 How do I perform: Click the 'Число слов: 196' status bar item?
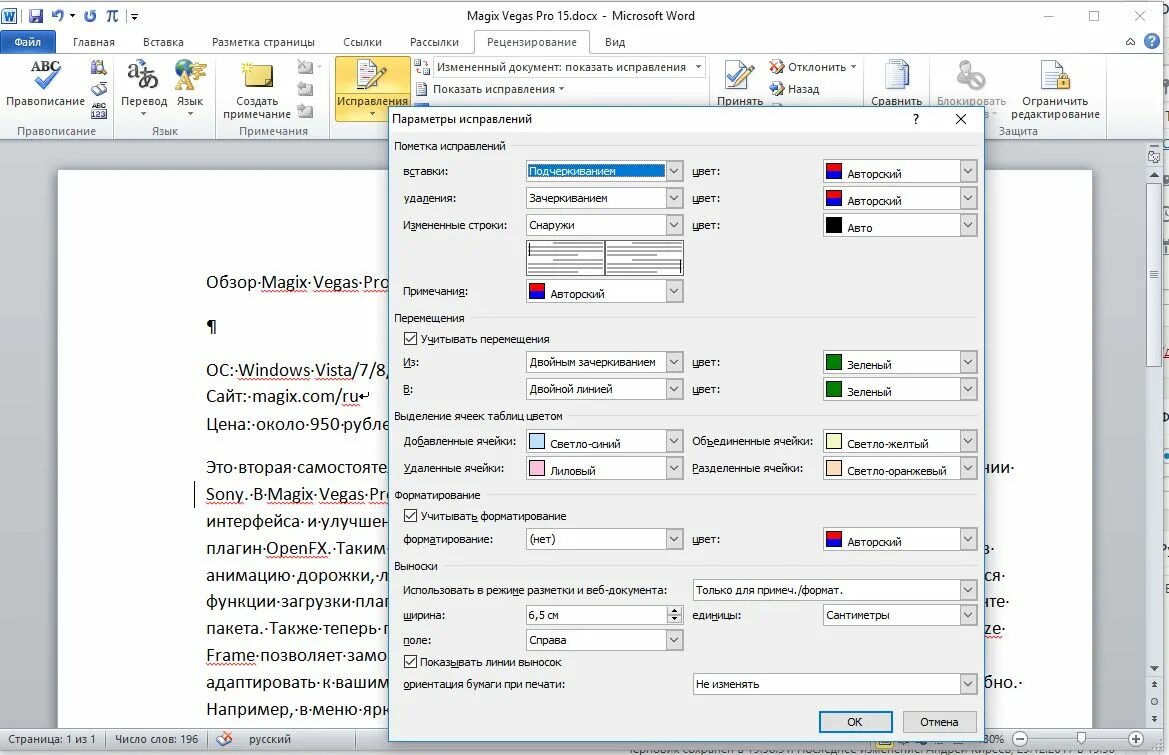tap(157, 739)
